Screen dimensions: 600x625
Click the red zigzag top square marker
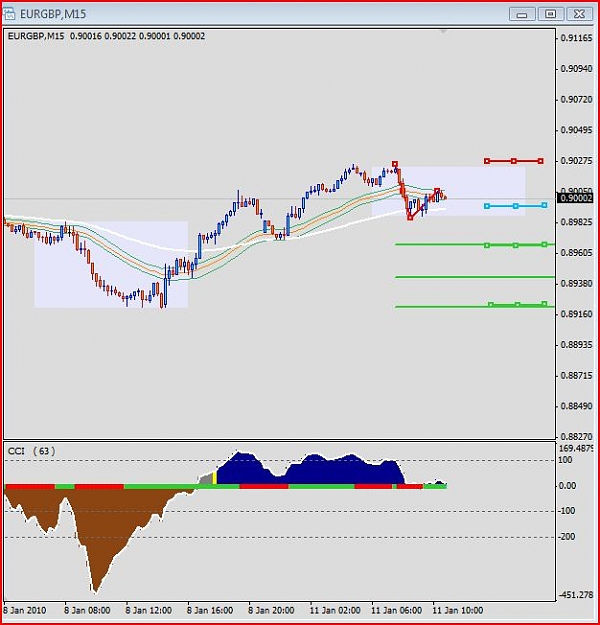[x=395, y=164]
